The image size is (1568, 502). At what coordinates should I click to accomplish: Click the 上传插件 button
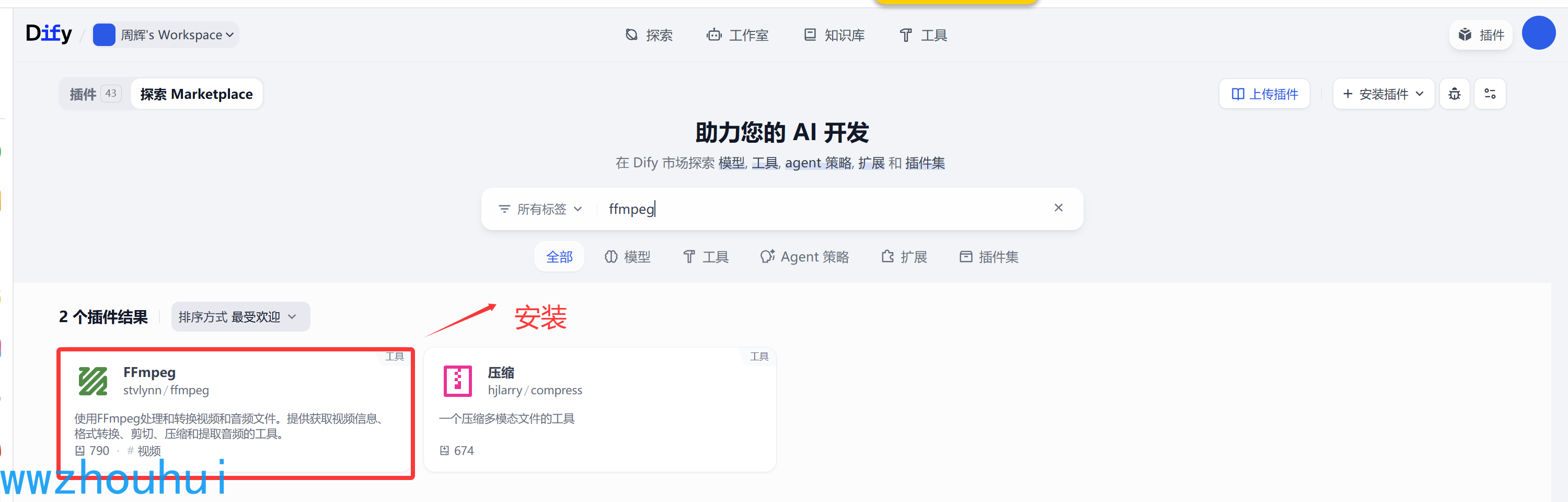tap(1264, 94)
